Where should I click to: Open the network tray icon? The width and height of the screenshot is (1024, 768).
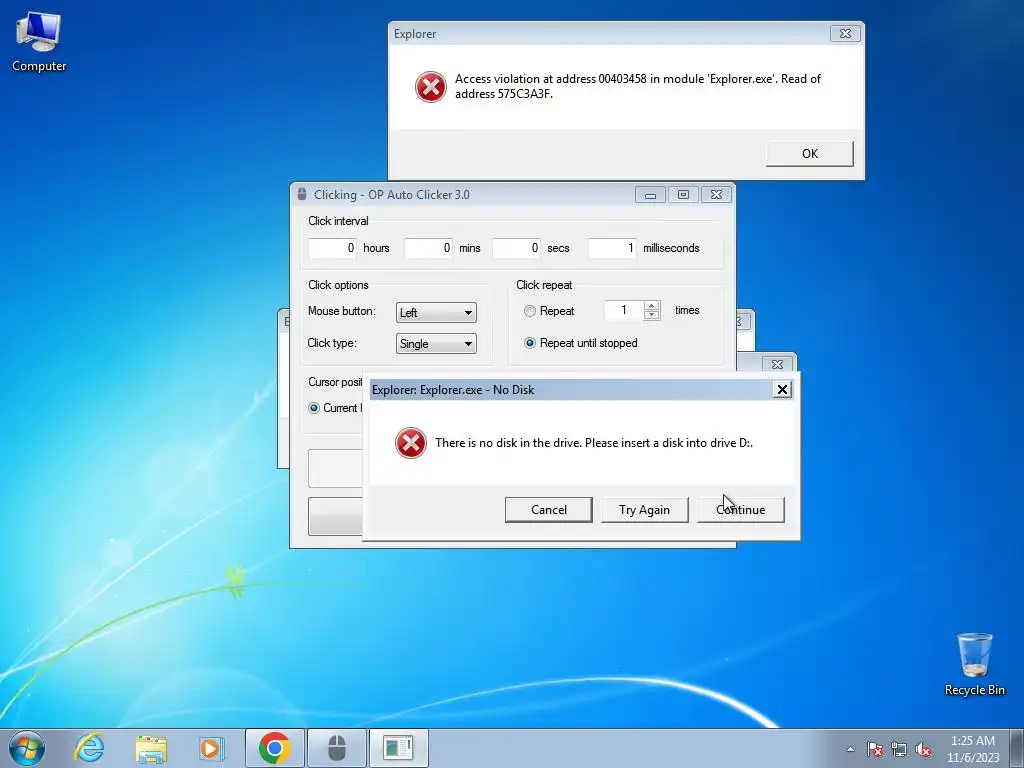[x=899, y=749]
